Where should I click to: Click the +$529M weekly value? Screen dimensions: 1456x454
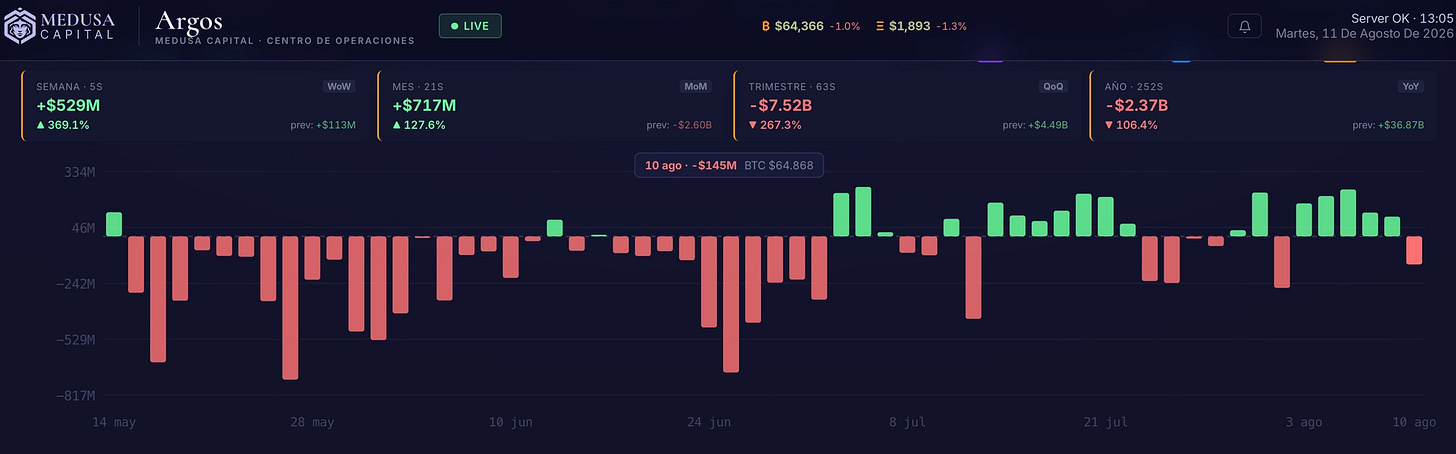pos(68,105)
